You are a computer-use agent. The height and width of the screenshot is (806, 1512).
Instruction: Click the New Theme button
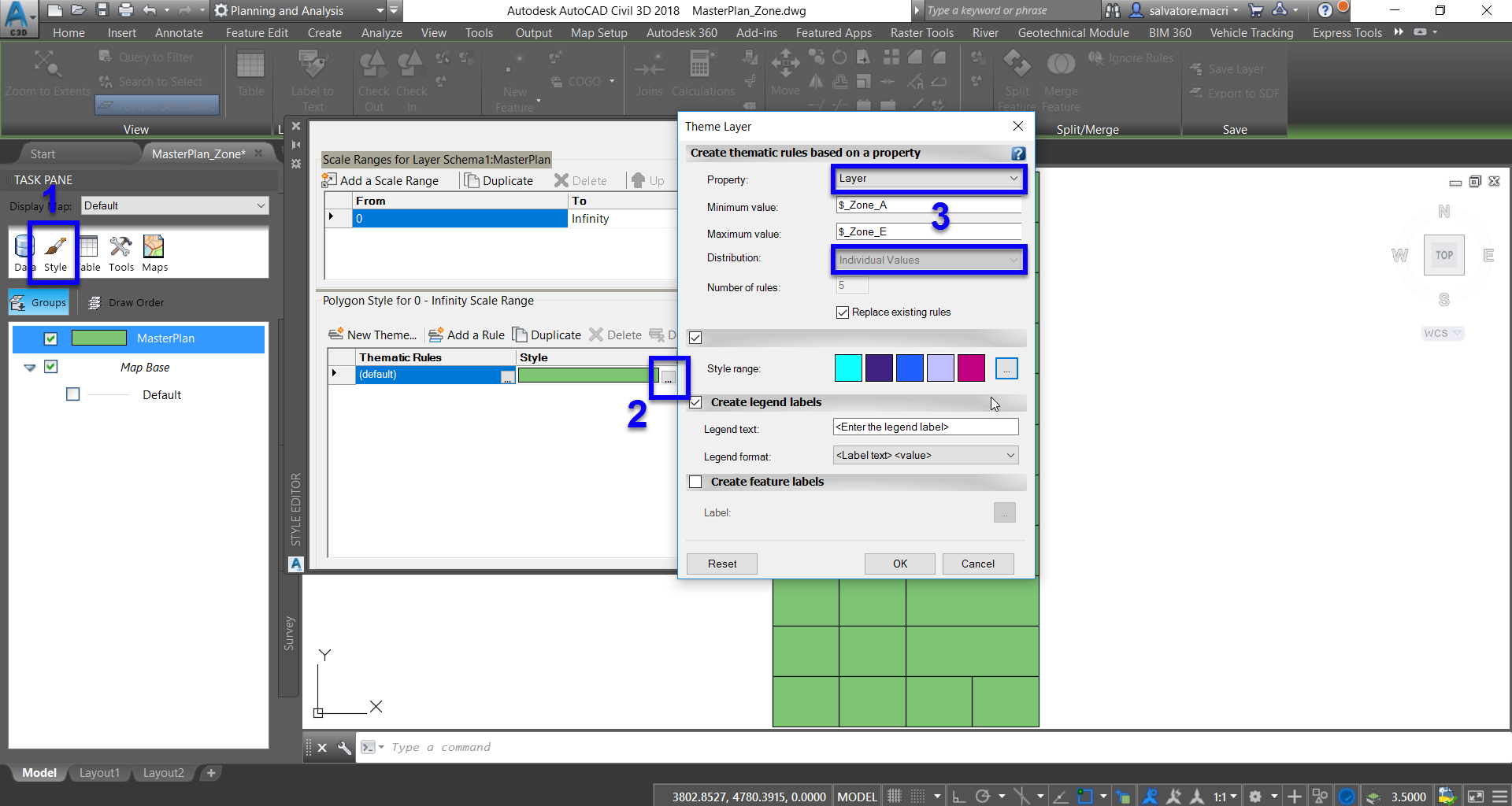click(x=373, y=335)
